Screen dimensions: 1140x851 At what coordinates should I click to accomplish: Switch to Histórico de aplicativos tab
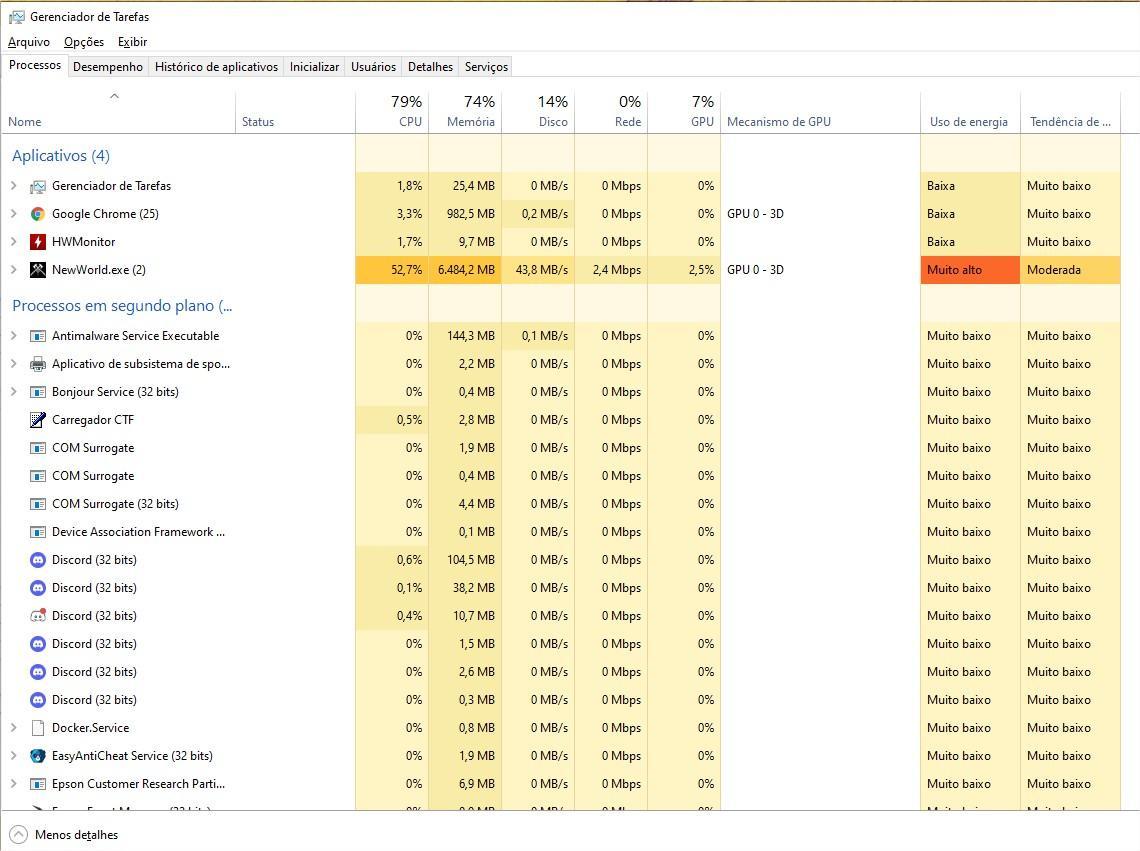(x=216, y=67)
